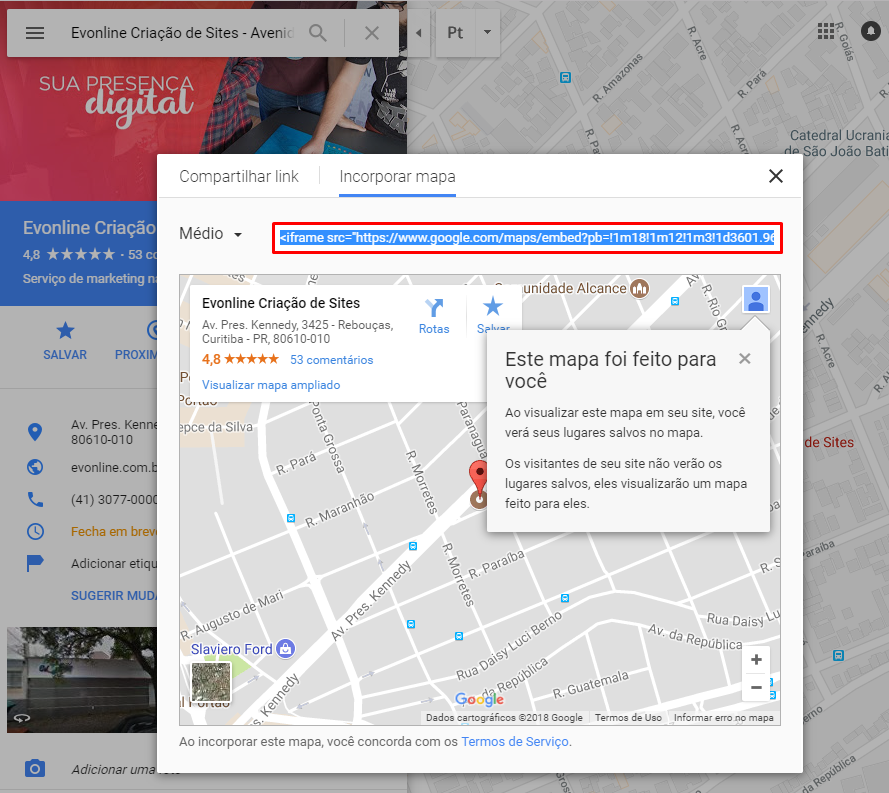The image size is (889, 793).
Task: Select the Incorporar mapa tab
Action: point(397,176)
